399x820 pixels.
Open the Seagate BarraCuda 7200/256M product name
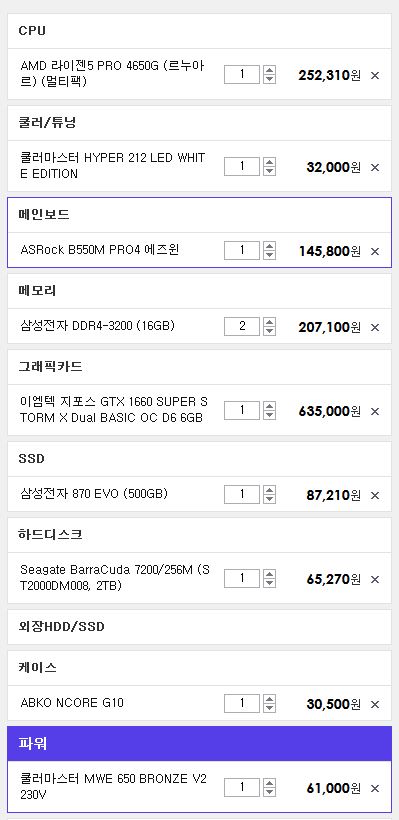[115, 577]
